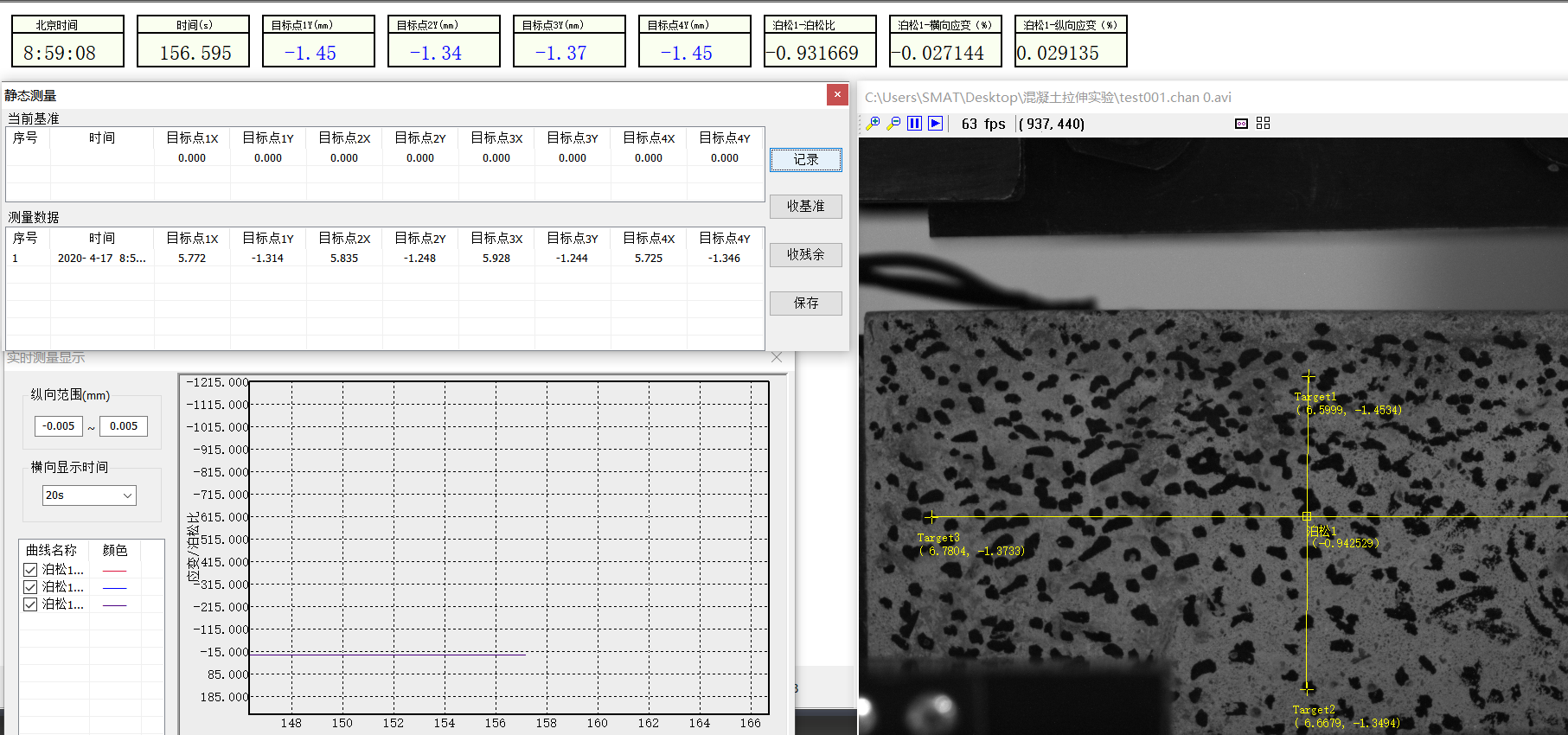Click the 收基准 button
The image size is (1568, 735).
[x=805, y=207]
